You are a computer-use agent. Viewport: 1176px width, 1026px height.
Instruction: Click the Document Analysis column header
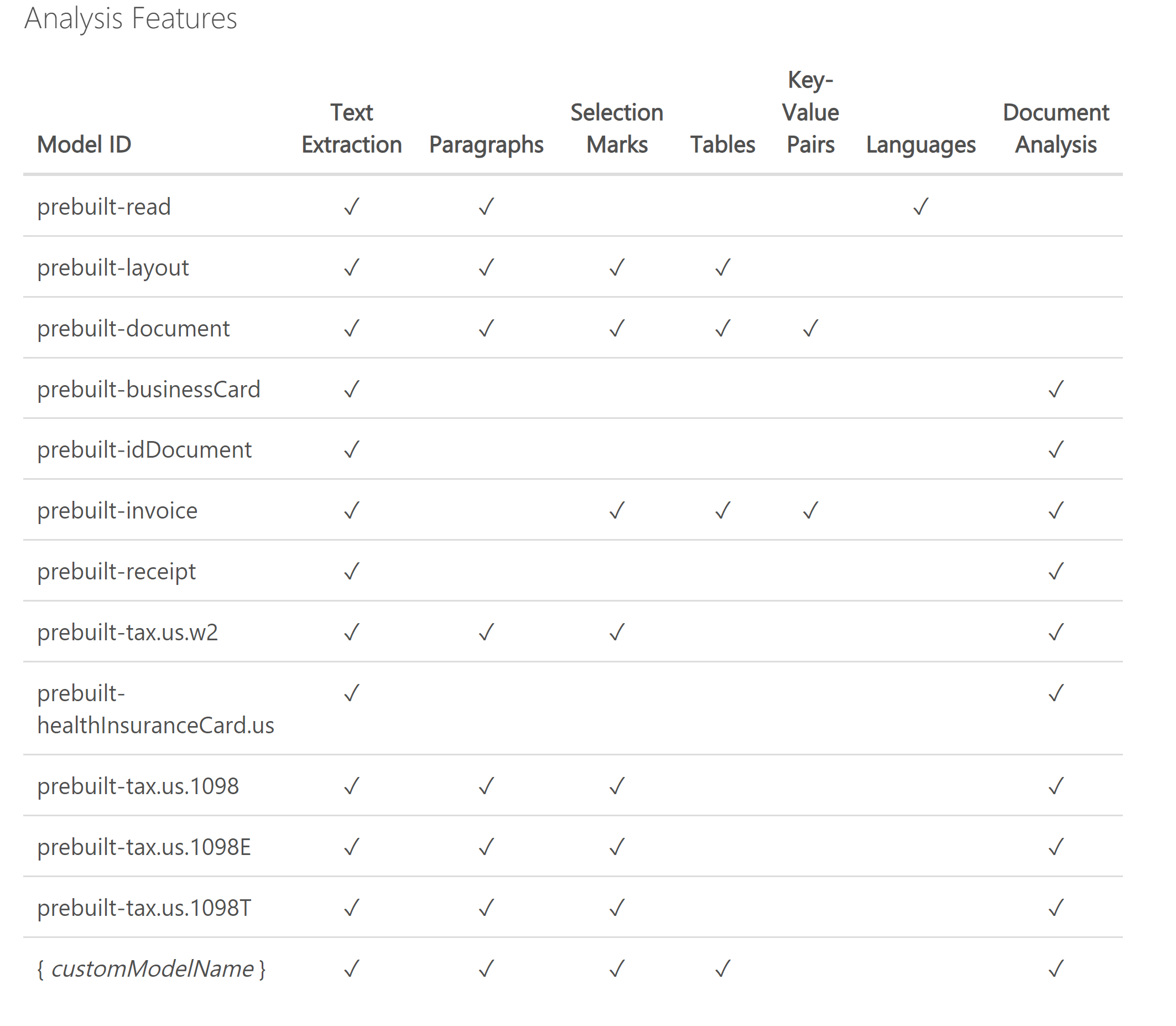coord(1056,128)
